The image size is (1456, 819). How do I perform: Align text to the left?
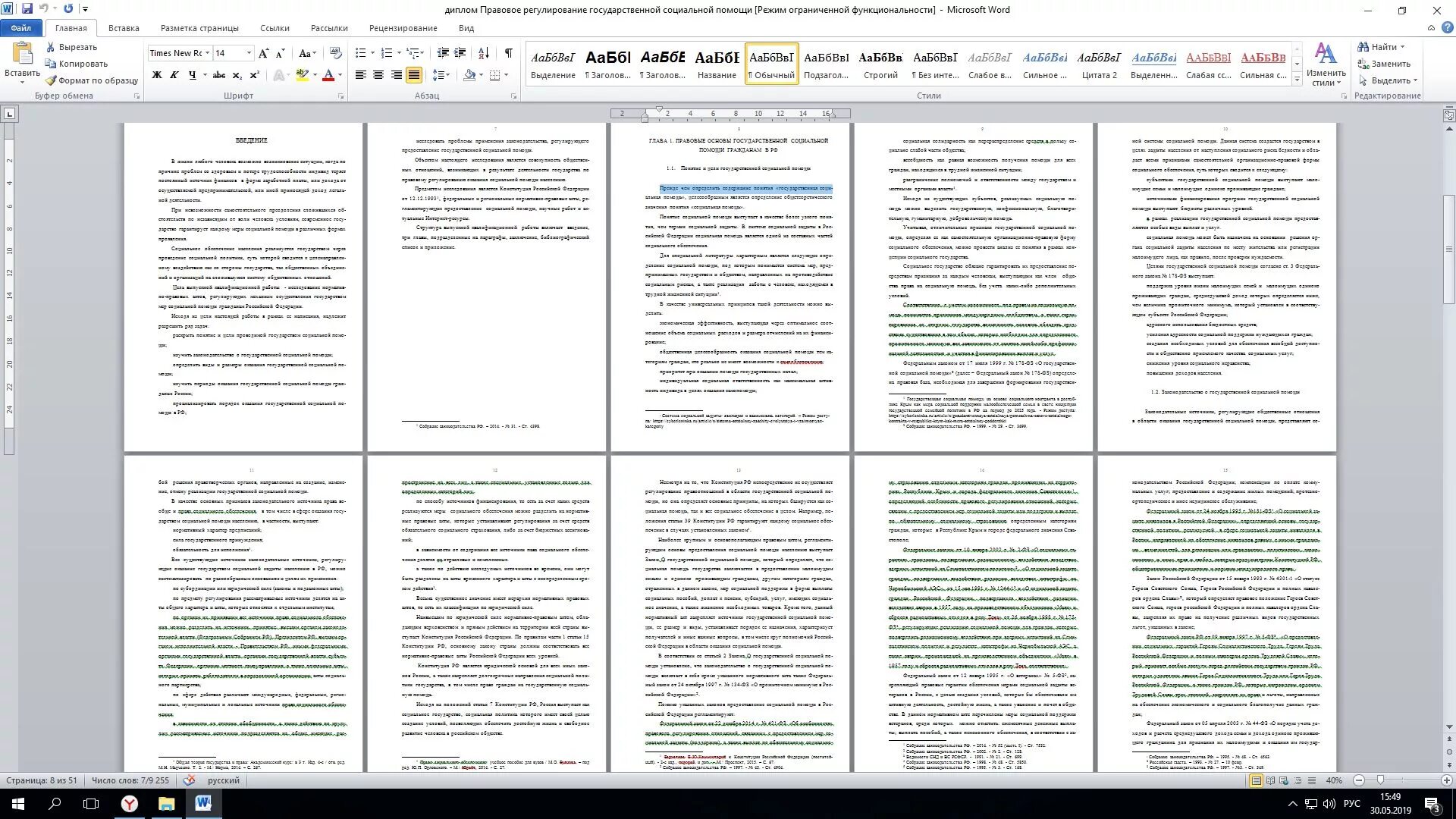(x=361, y=75)
